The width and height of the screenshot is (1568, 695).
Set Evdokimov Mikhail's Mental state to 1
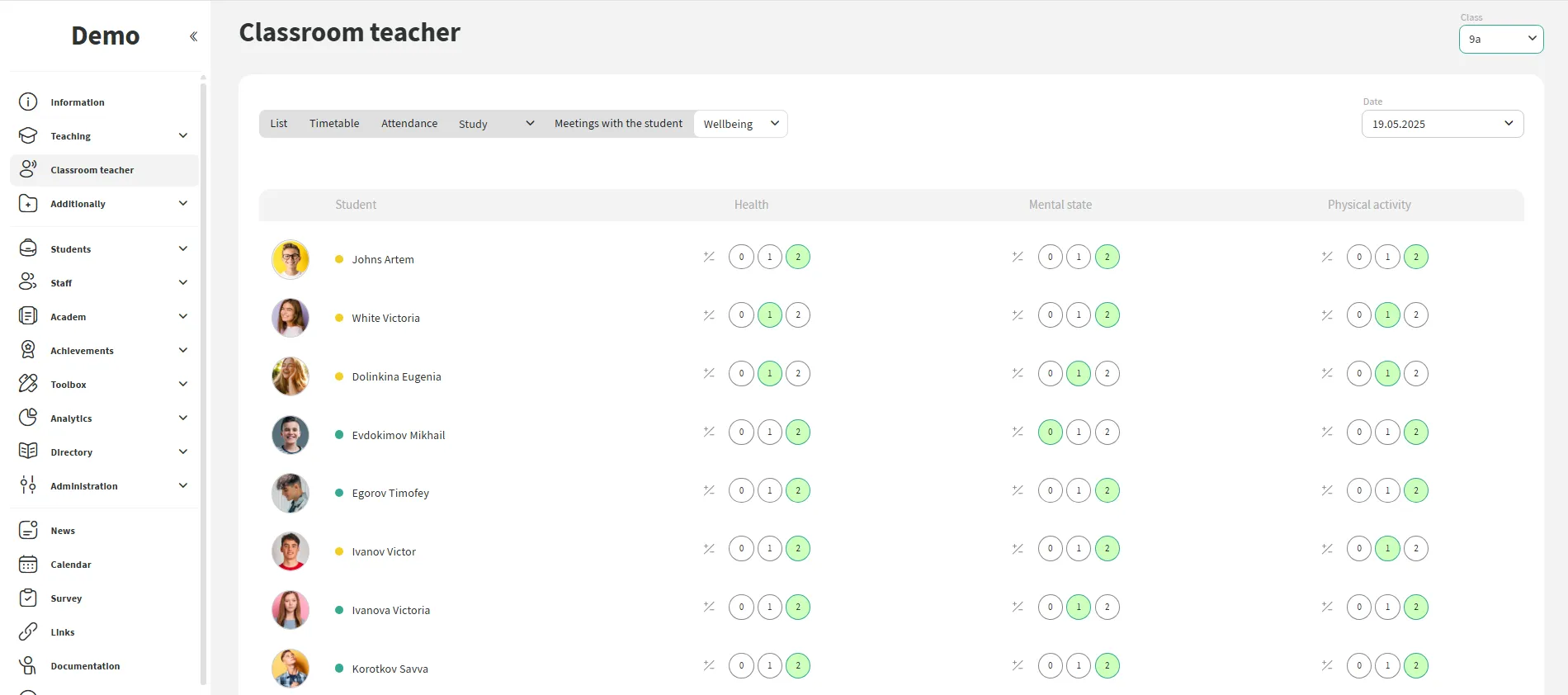[1079, 432]
